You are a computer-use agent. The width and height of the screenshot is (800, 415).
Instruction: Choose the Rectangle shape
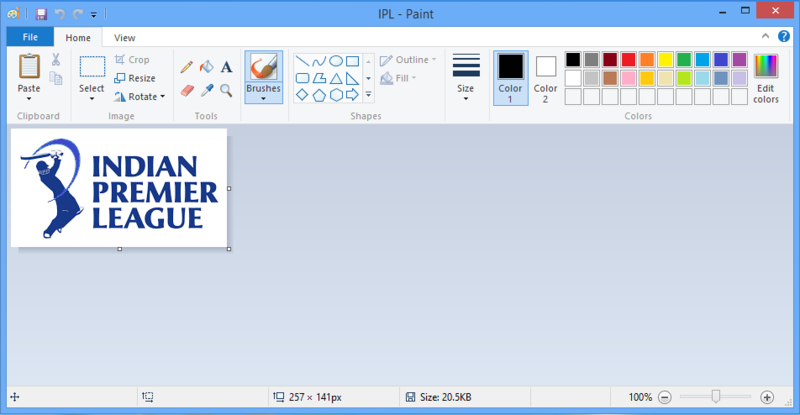point(353,61)
